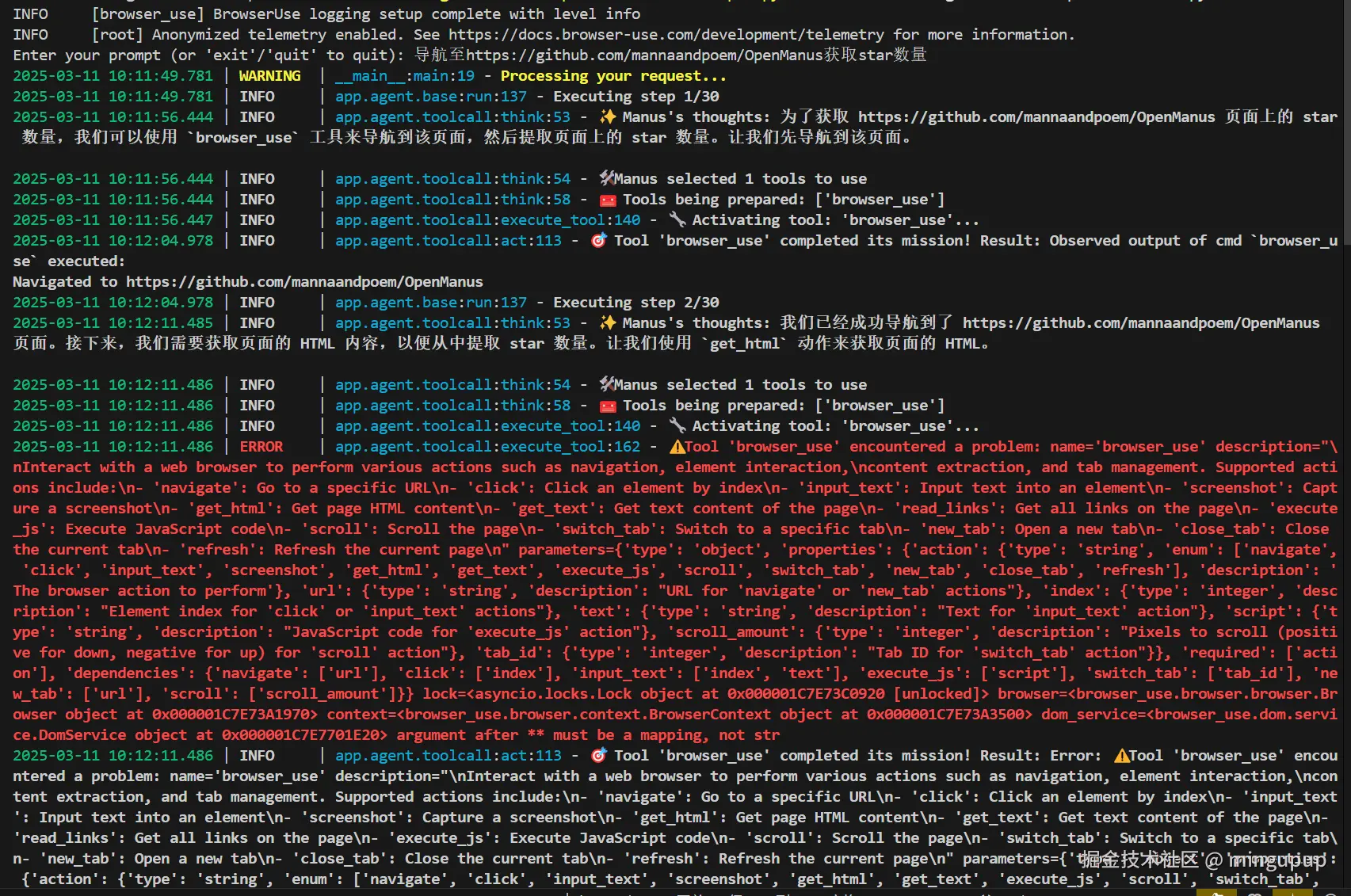Click the wrench emoji at 10:11:56.447
This screenshot has height=896, width=1351.
[x=677, y=219]
